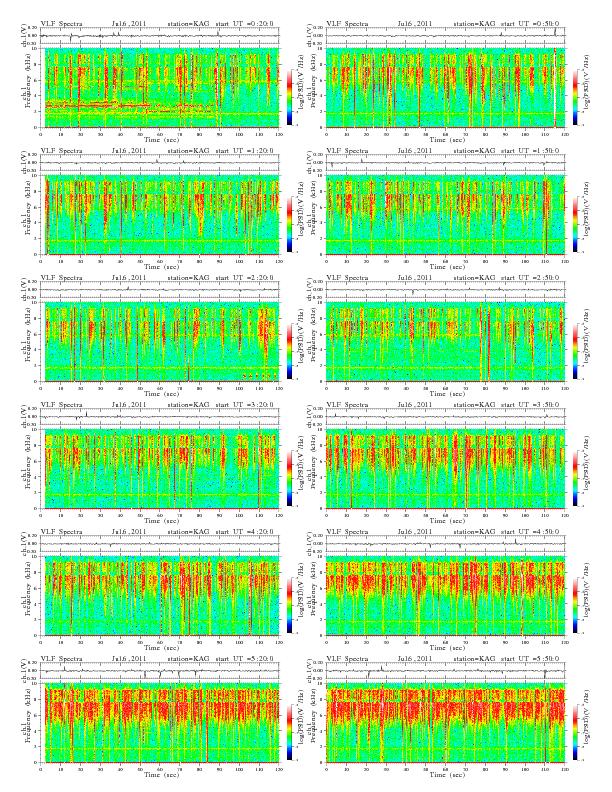This screenshot has width=612, height=792.
Task: Open the spectrogram for start UT 2:50:0
Action: coord(445,342)
